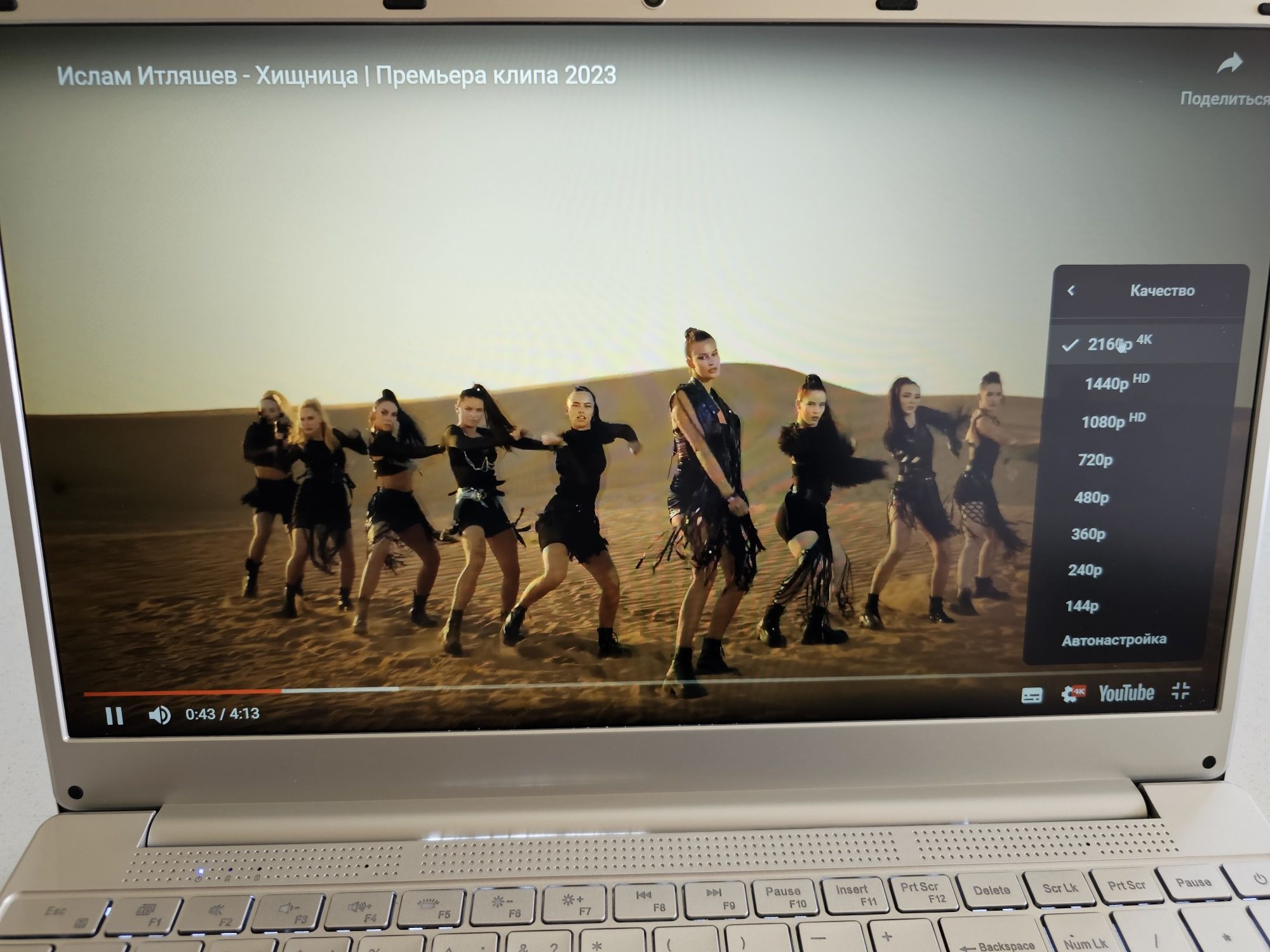
Task: Select 1440p HD quality
Action: pos(1142,383)
